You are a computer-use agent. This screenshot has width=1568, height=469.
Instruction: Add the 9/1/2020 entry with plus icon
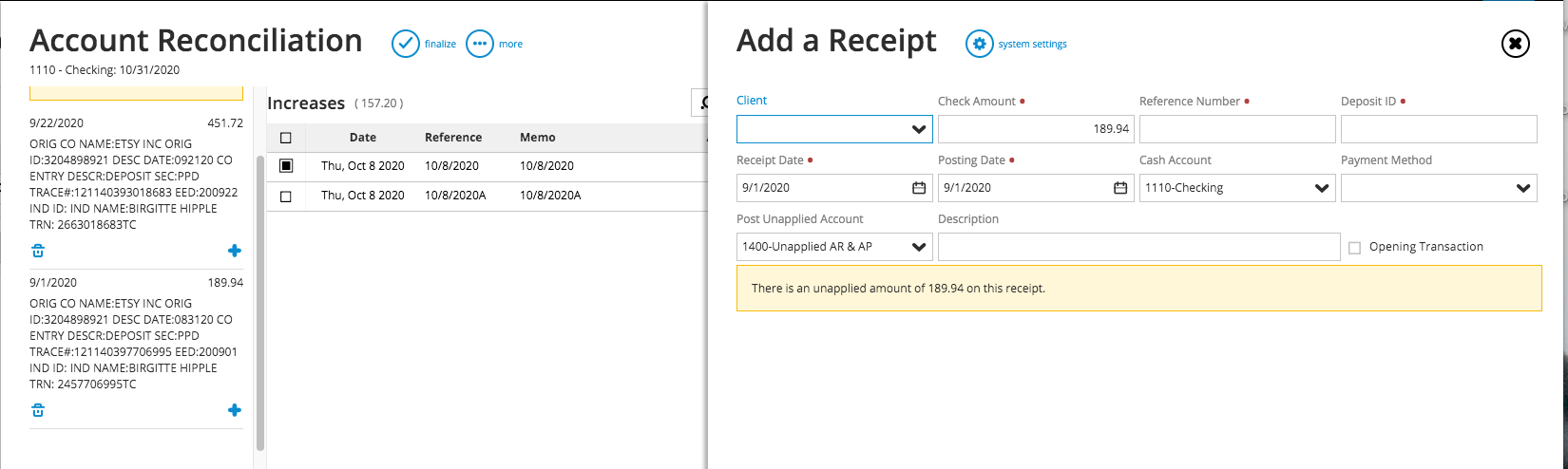(235, 410)
